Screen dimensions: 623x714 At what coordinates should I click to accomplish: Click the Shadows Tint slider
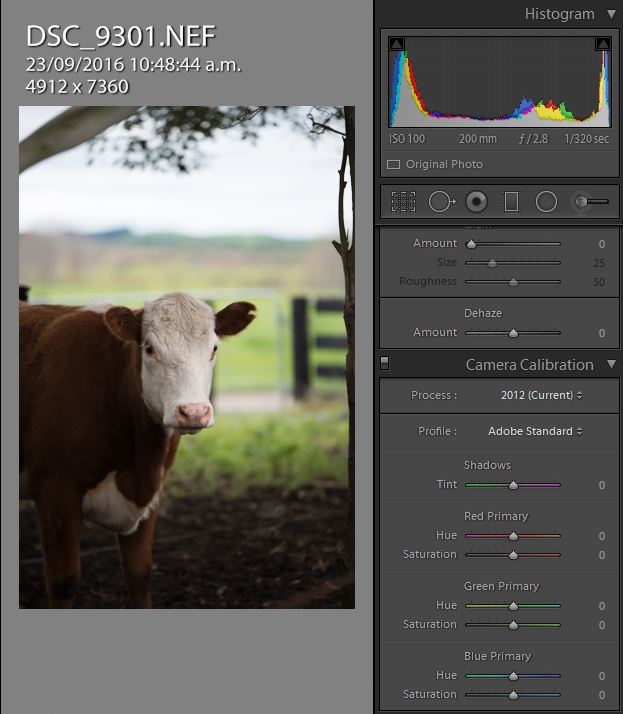[513, 485]
